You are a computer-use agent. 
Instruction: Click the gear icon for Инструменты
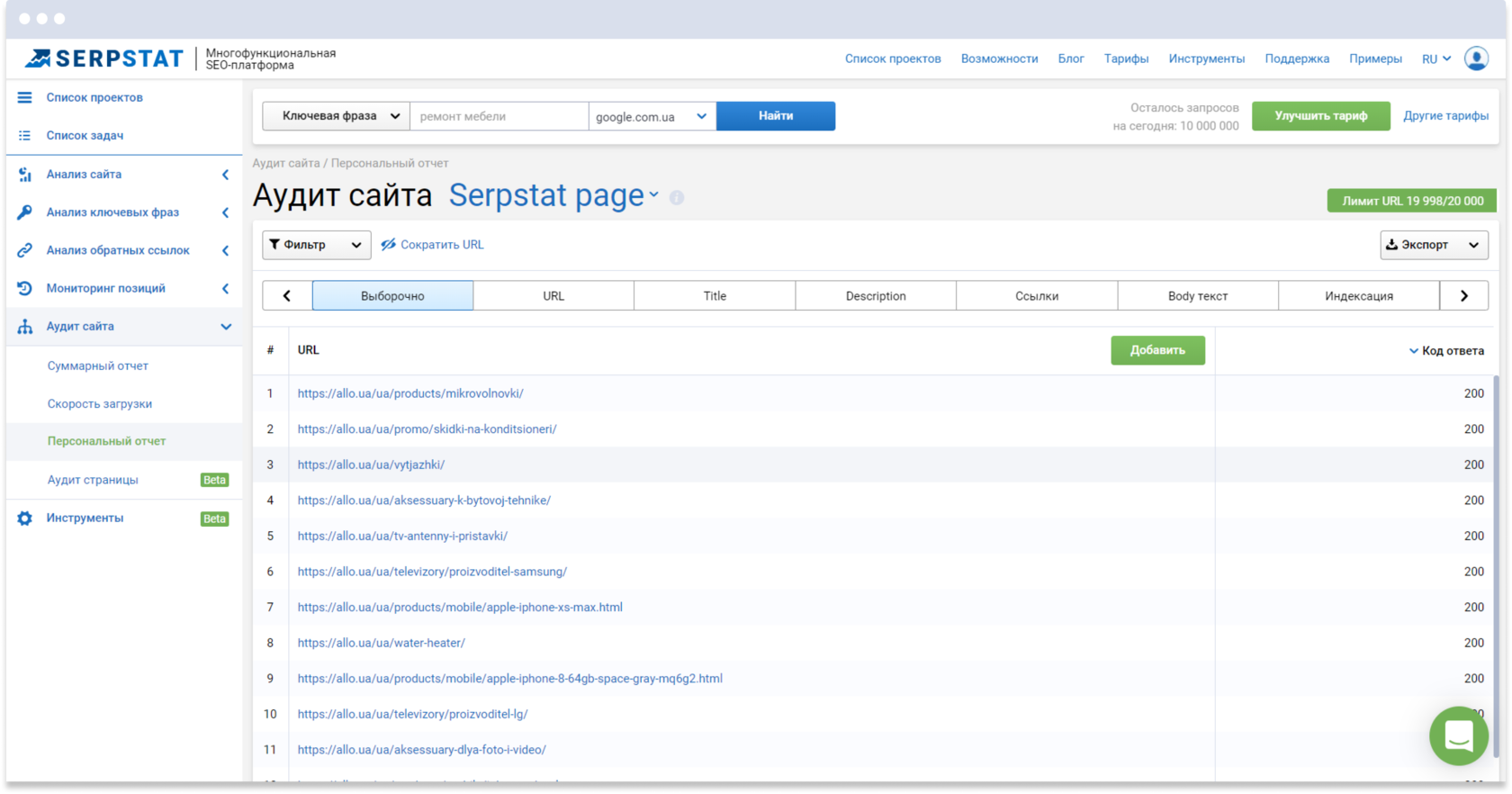point(25,519)
